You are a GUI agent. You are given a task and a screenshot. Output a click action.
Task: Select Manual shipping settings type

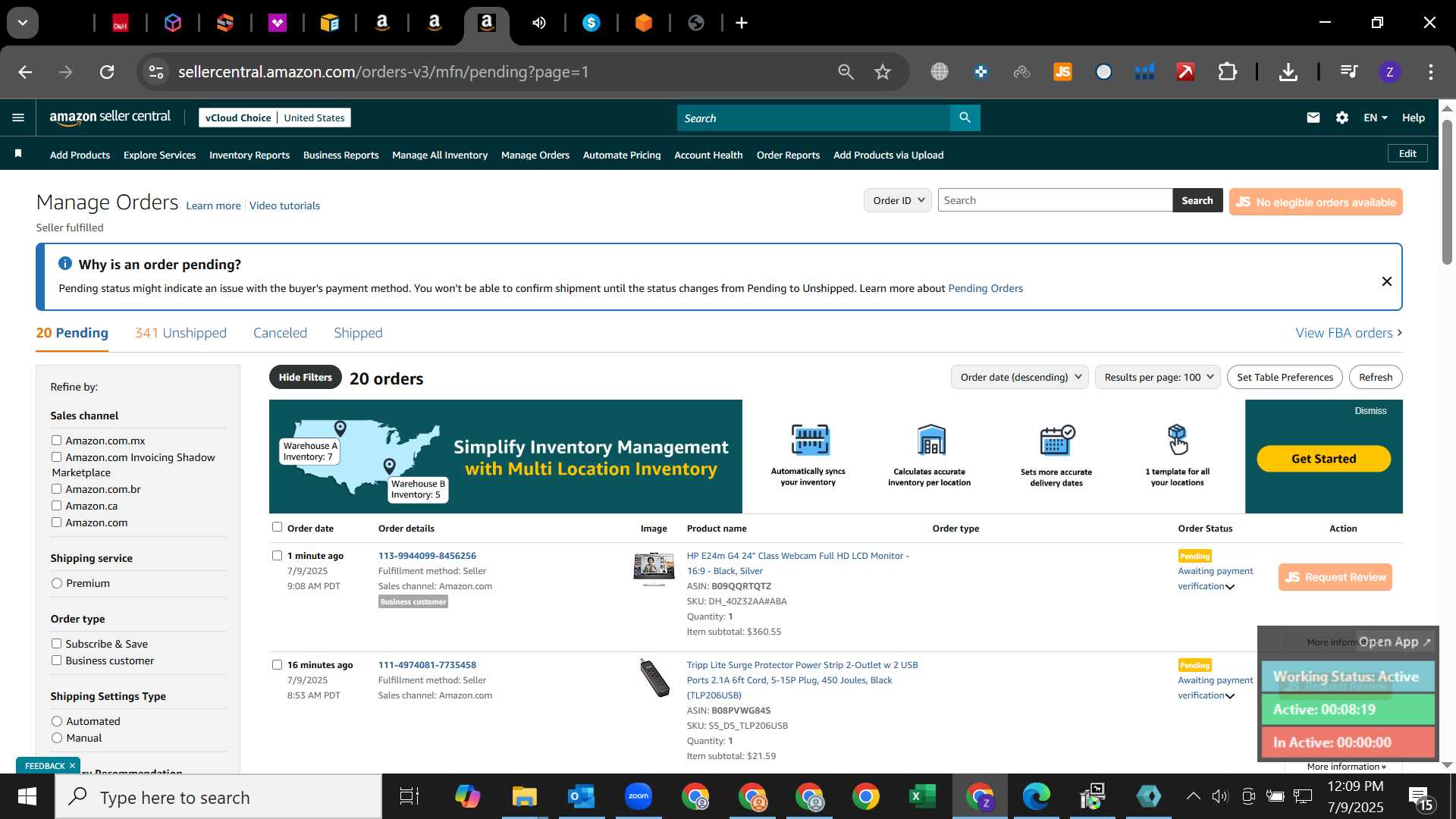click(57, 738)
